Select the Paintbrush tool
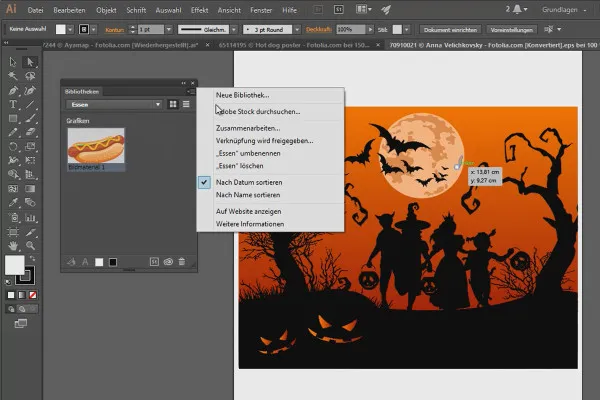 (30, 119)
